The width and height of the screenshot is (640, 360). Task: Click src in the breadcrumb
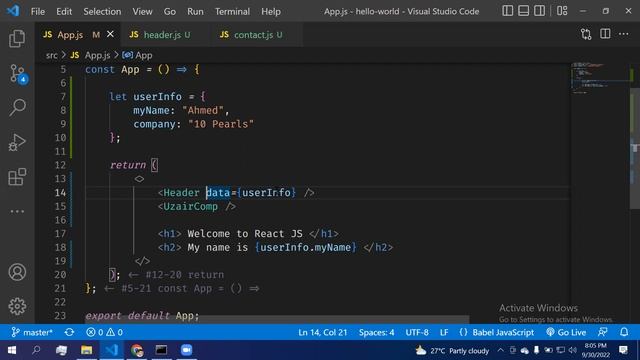(51, 55)
